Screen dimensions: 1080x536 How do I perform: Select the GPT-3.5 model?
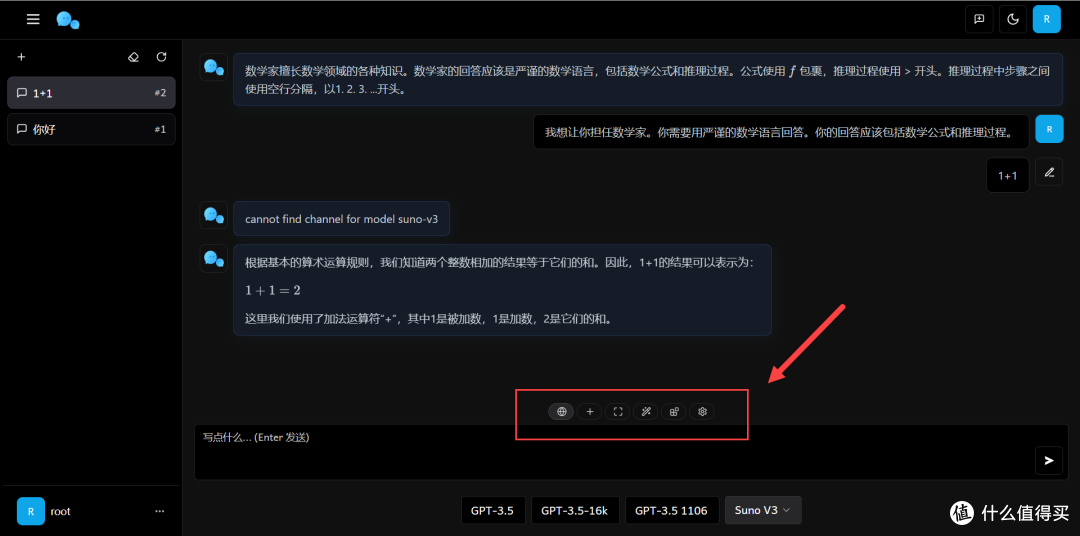pos(493,511)
